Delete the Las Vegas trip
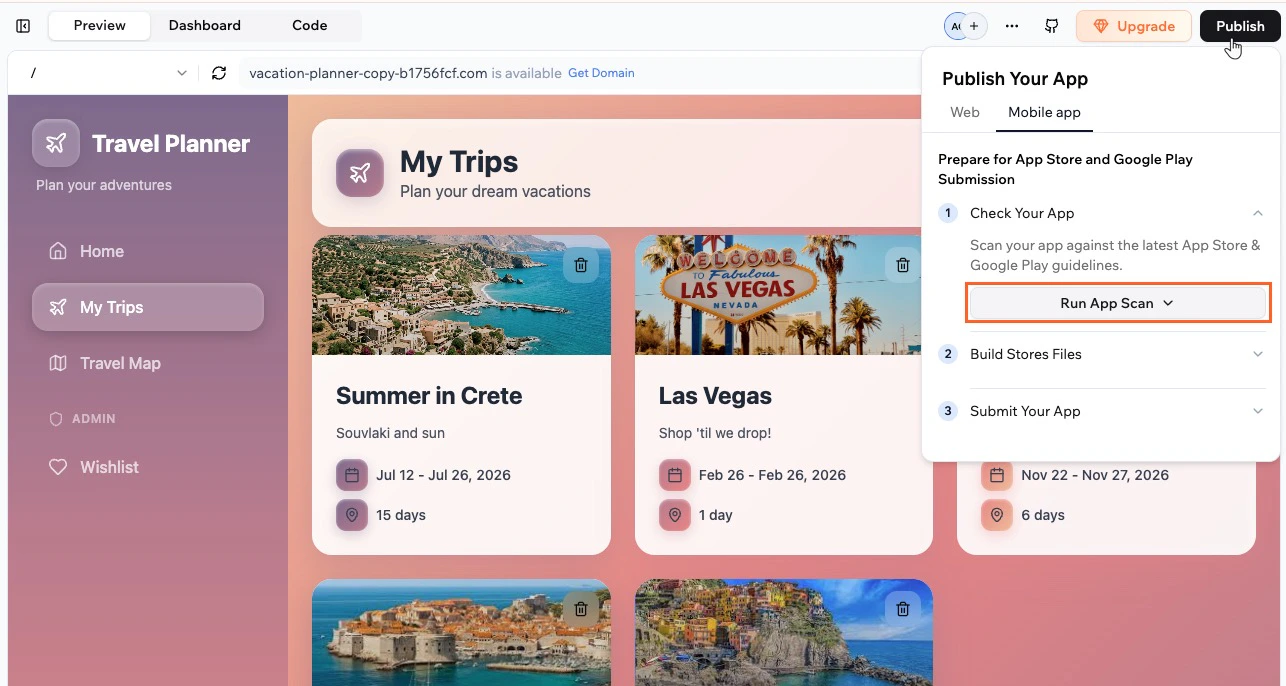Viewport: 1286px width, 686px height. [x=903, y=265]
